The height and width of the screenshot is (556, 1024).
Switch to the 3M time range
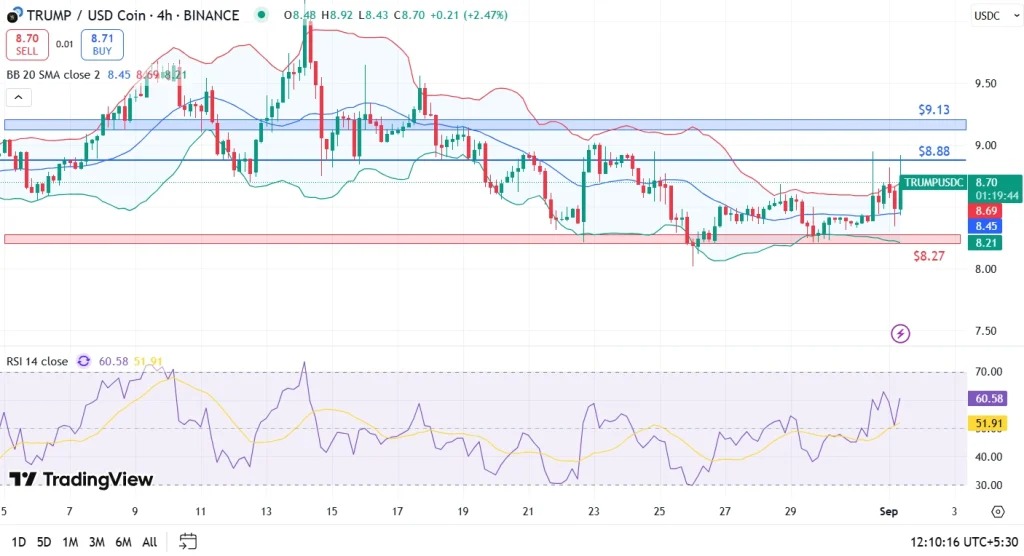[x=97, y=541]
